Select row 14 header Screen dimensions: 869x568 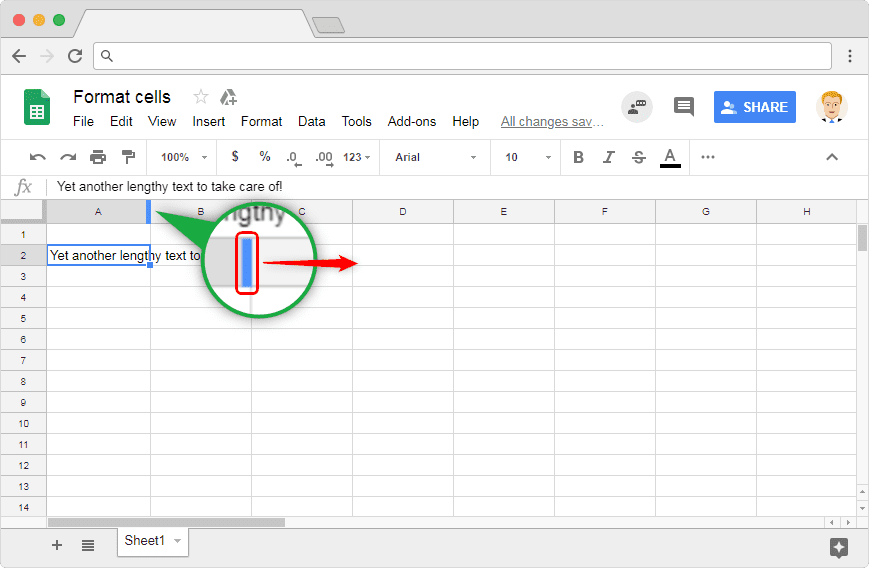23,508
